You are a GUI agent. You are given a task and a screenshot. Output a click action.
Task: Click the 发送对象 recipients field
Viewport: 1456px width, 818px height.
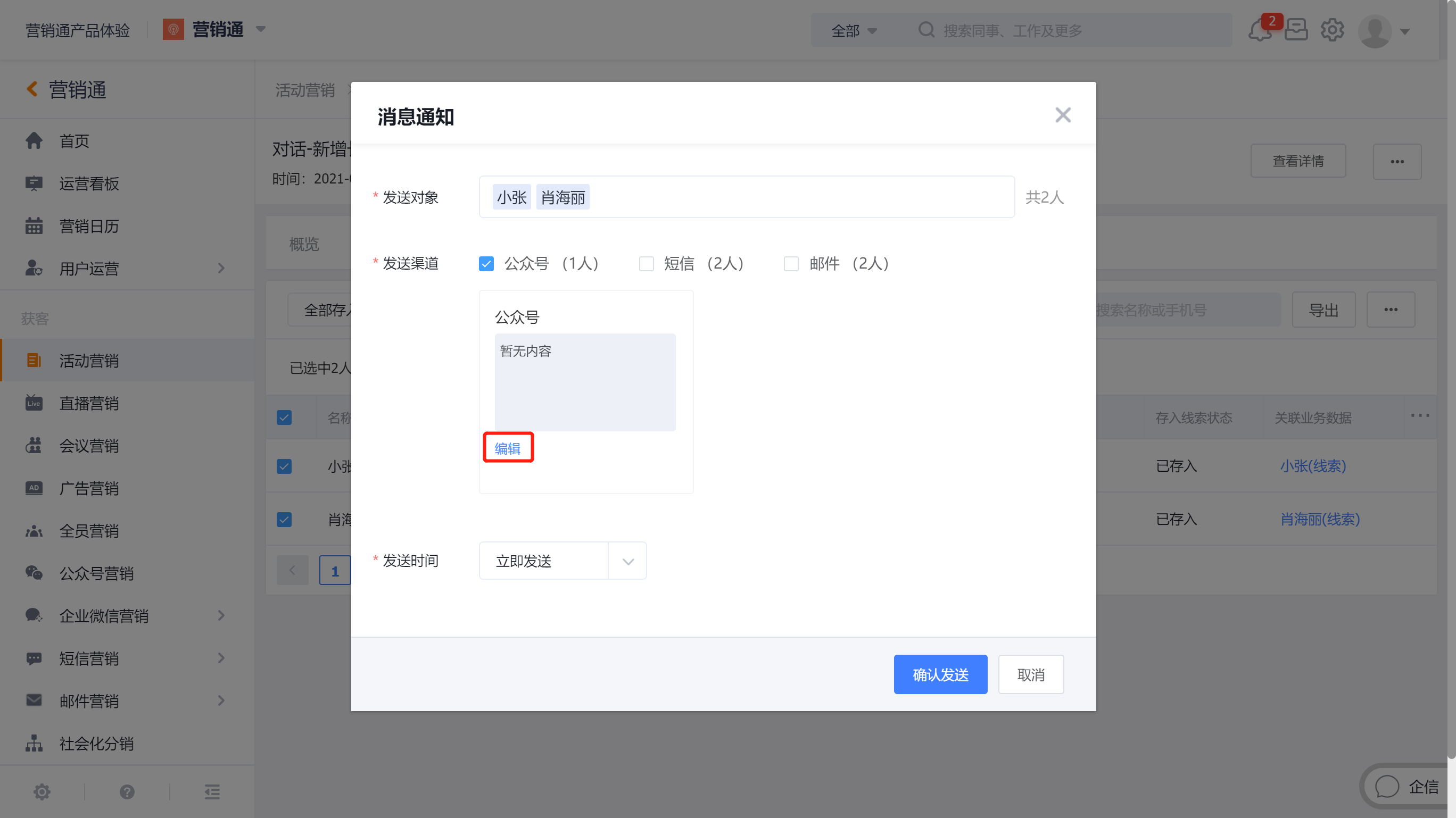click(x=747, y=197)
